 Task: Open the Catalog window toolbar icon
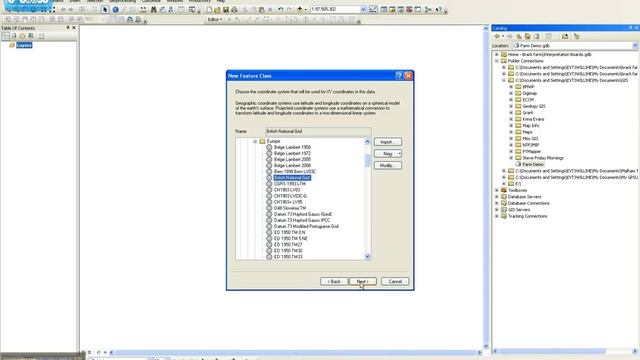pos(392,9)
